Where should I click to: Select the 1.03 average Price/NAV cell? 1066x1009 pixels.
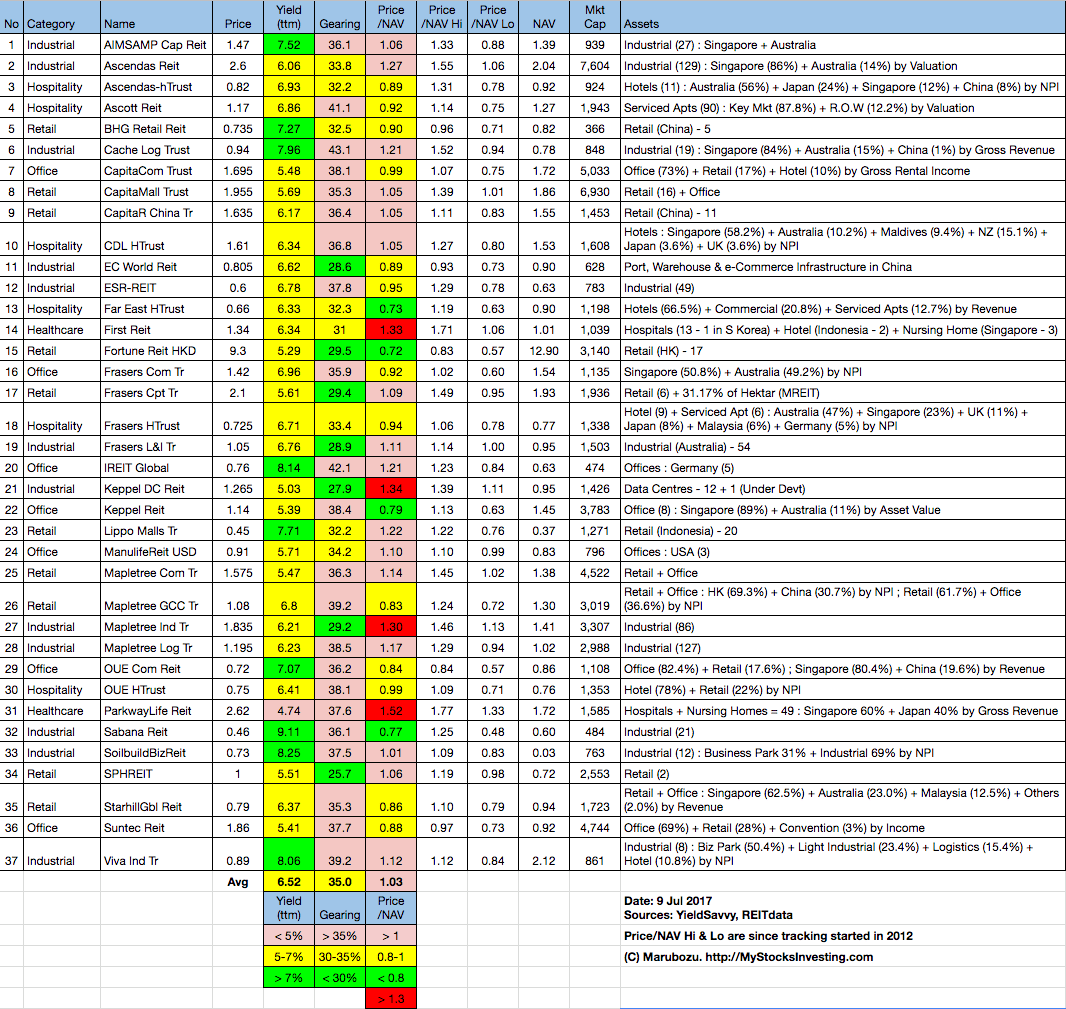[x=391, y=882]
